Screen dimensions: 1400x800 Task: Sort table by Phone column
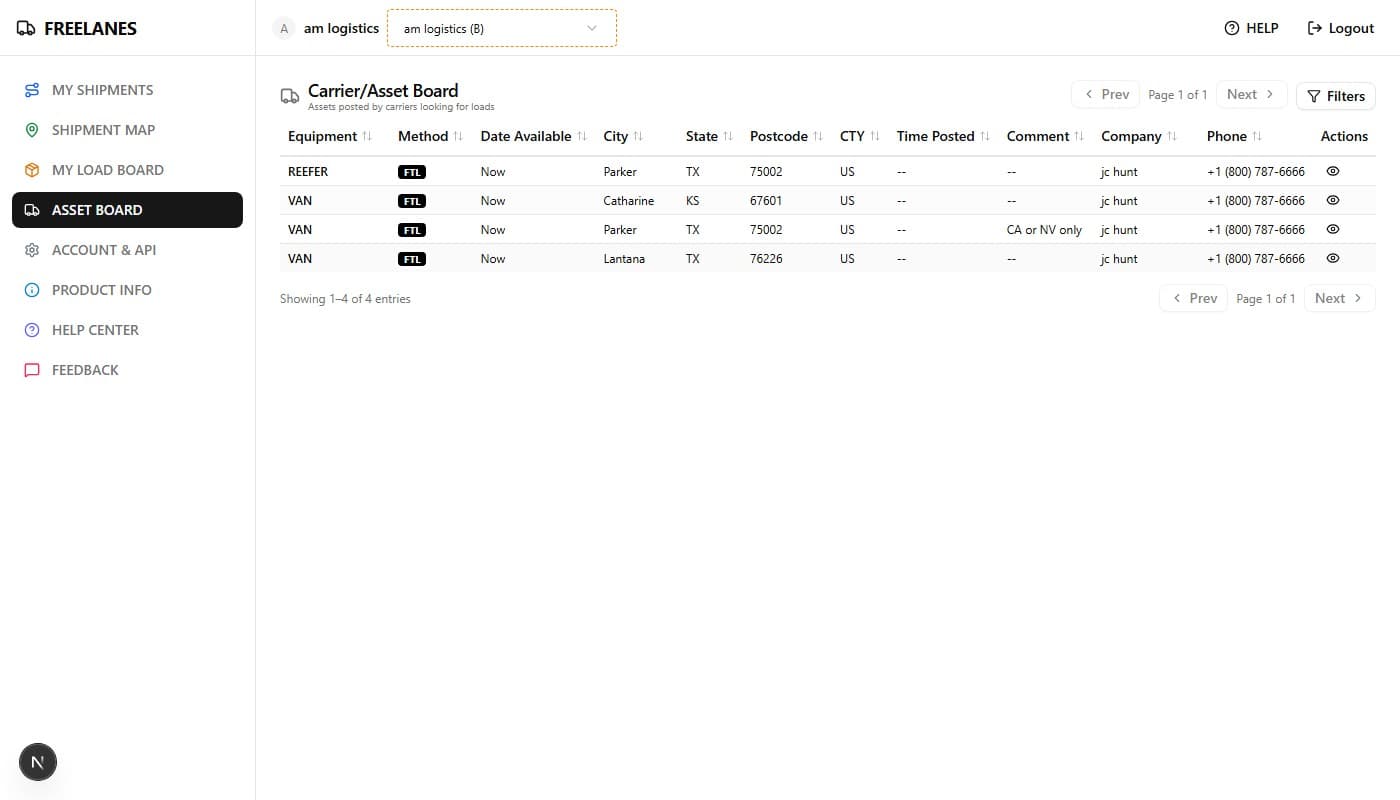click(x=1235, y=136)
